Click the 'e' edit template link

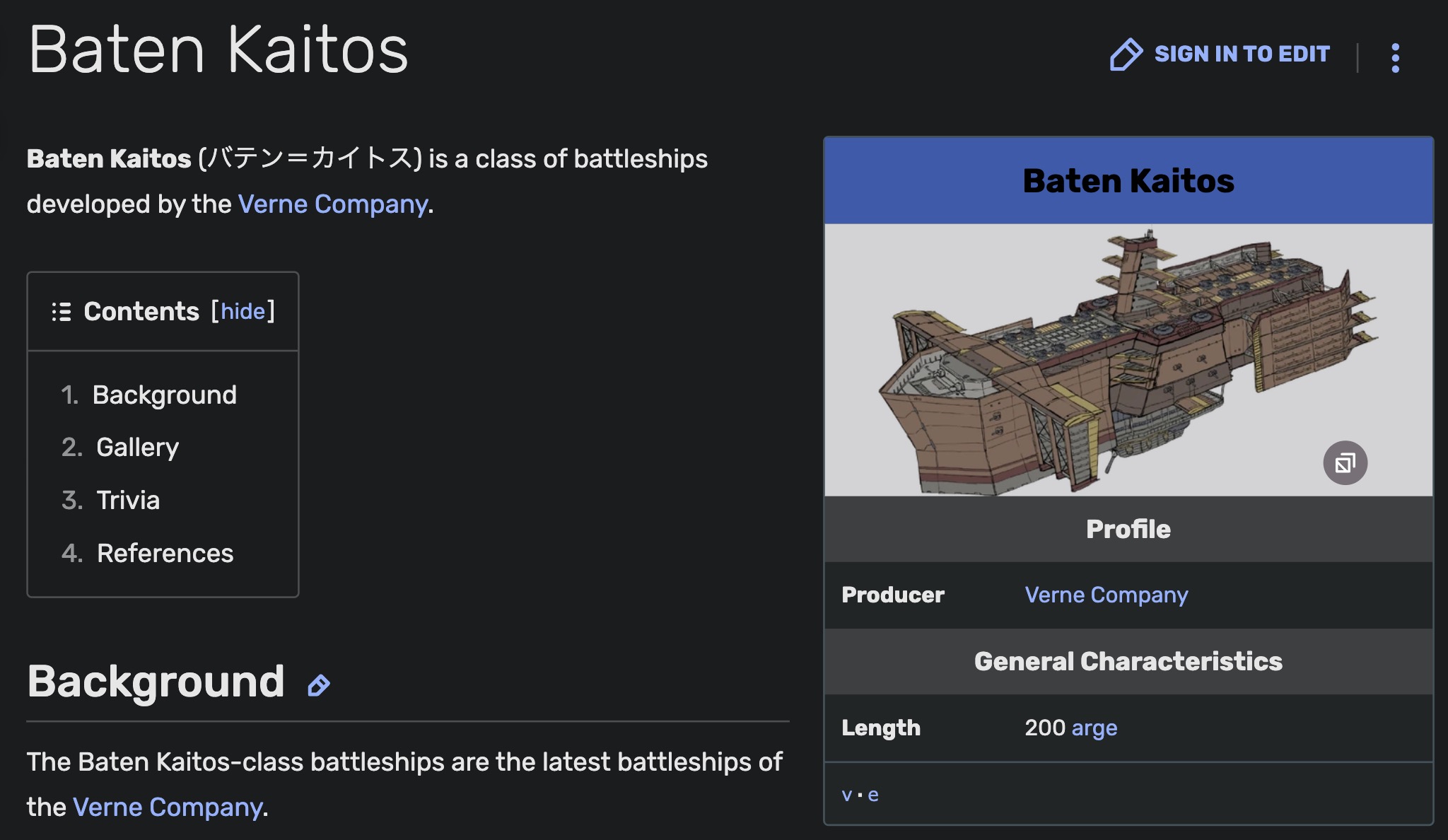873,795
